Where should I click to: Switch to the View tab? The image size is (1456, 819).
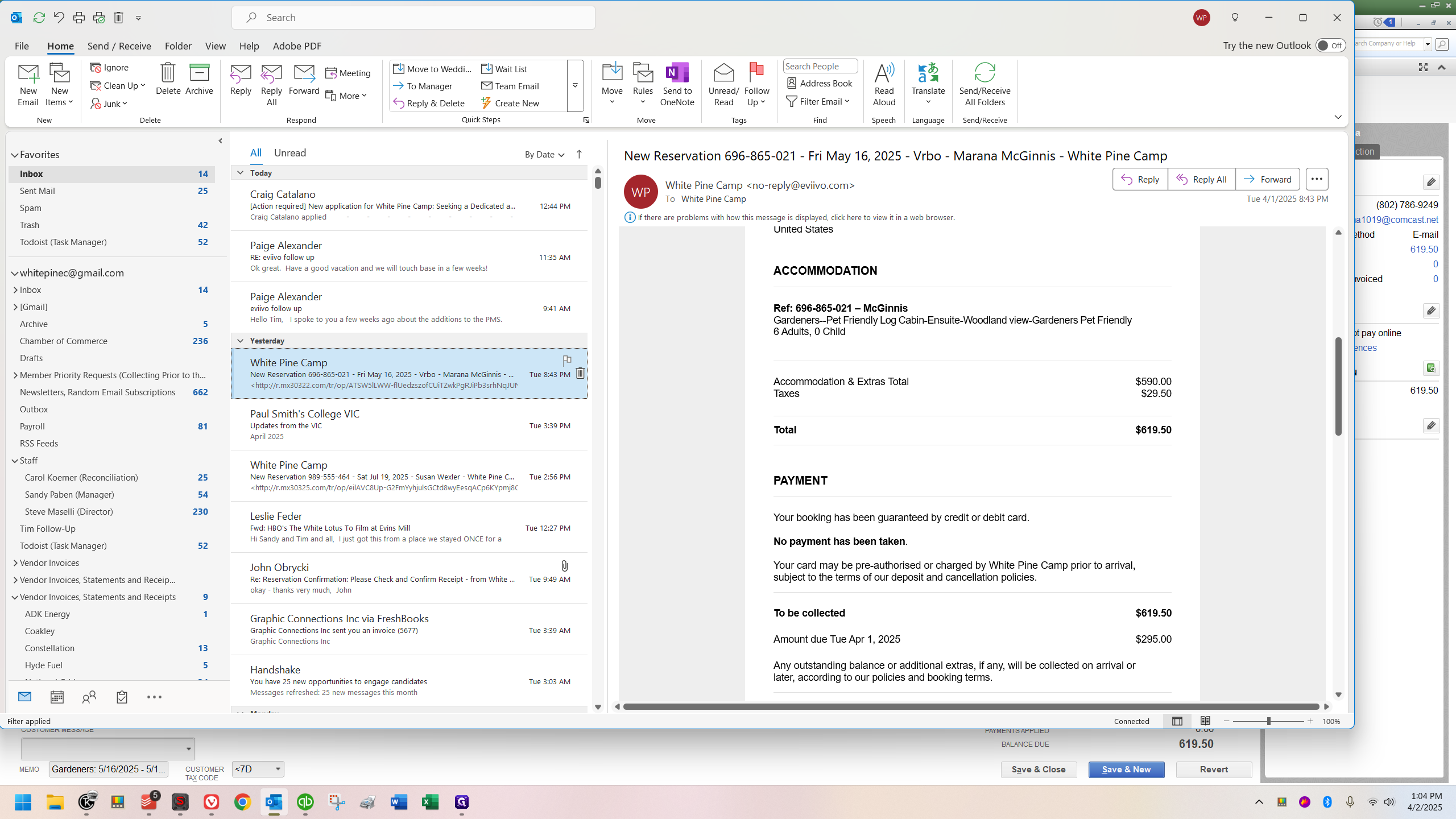click(x=215, y=46)
